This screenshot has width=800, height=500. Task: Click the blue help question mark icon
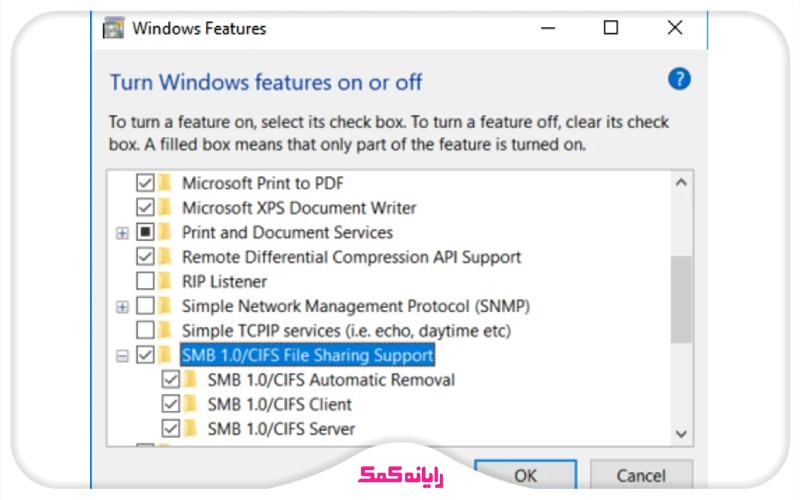point(679,80)
